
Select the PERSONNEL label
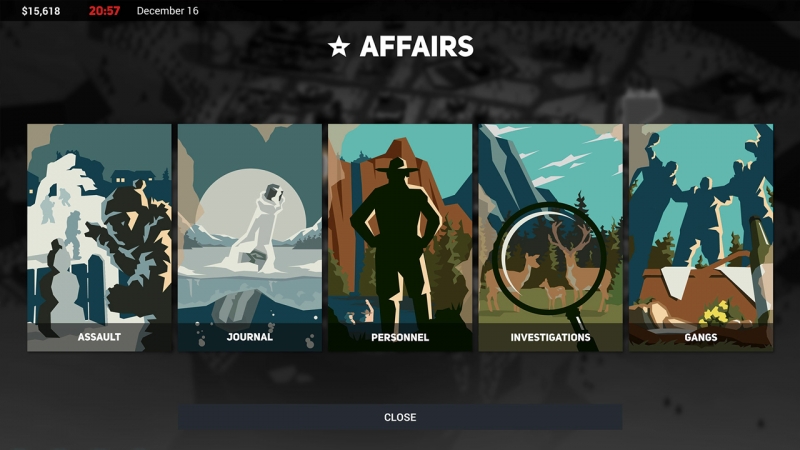pyautogui.click(x=400, y=337)
